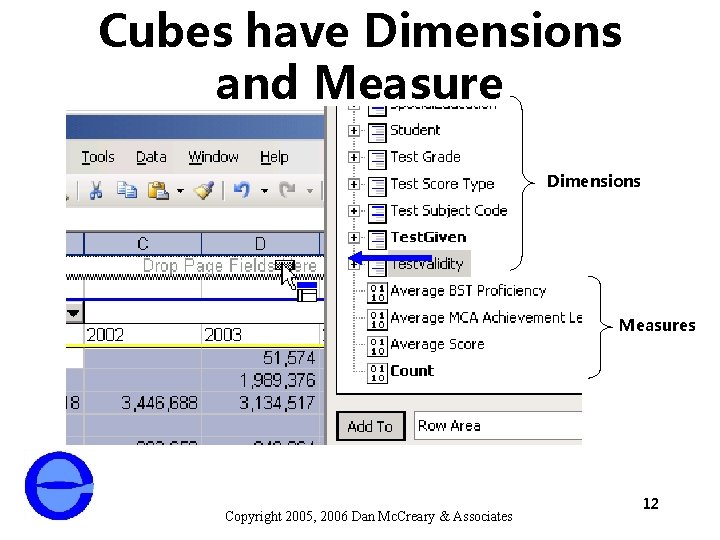This screenshot has width=720, height=540.
Task: Expand the Test Subject Code node
Action: 354,211
